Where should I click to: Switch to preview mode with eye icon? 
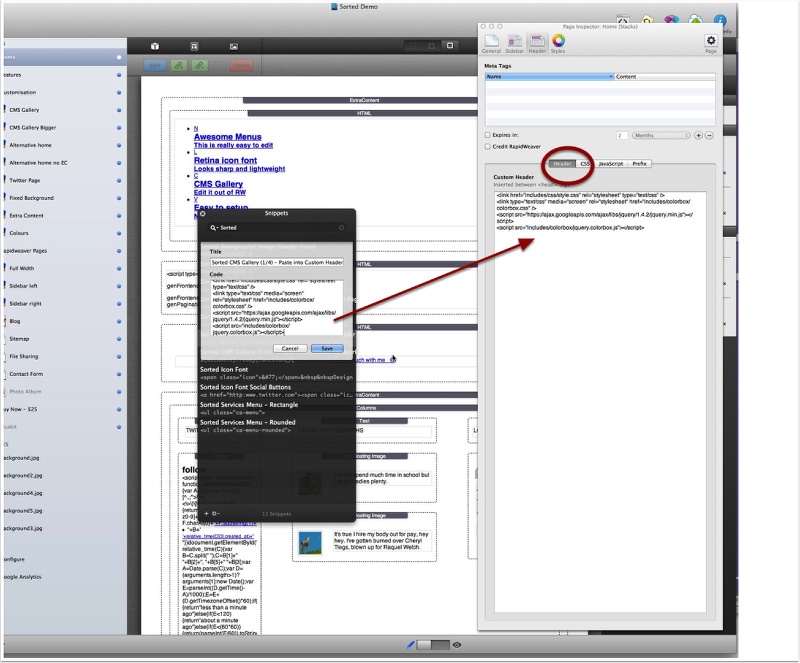[457, 645]
